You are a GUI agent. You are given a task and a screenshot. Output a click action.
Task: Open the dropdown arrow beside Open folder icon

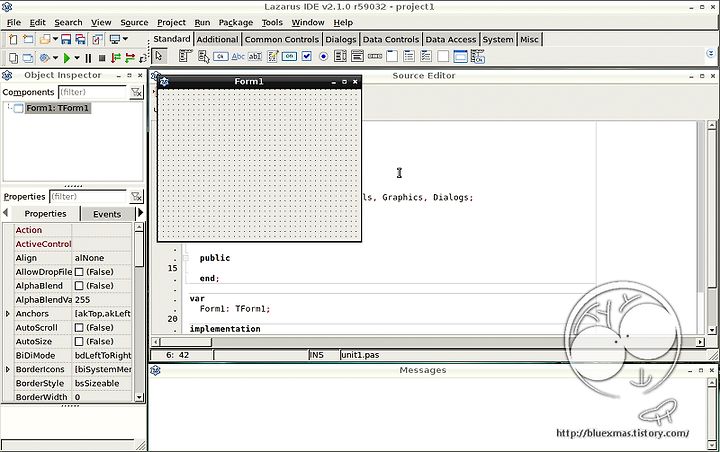[55, 39]
